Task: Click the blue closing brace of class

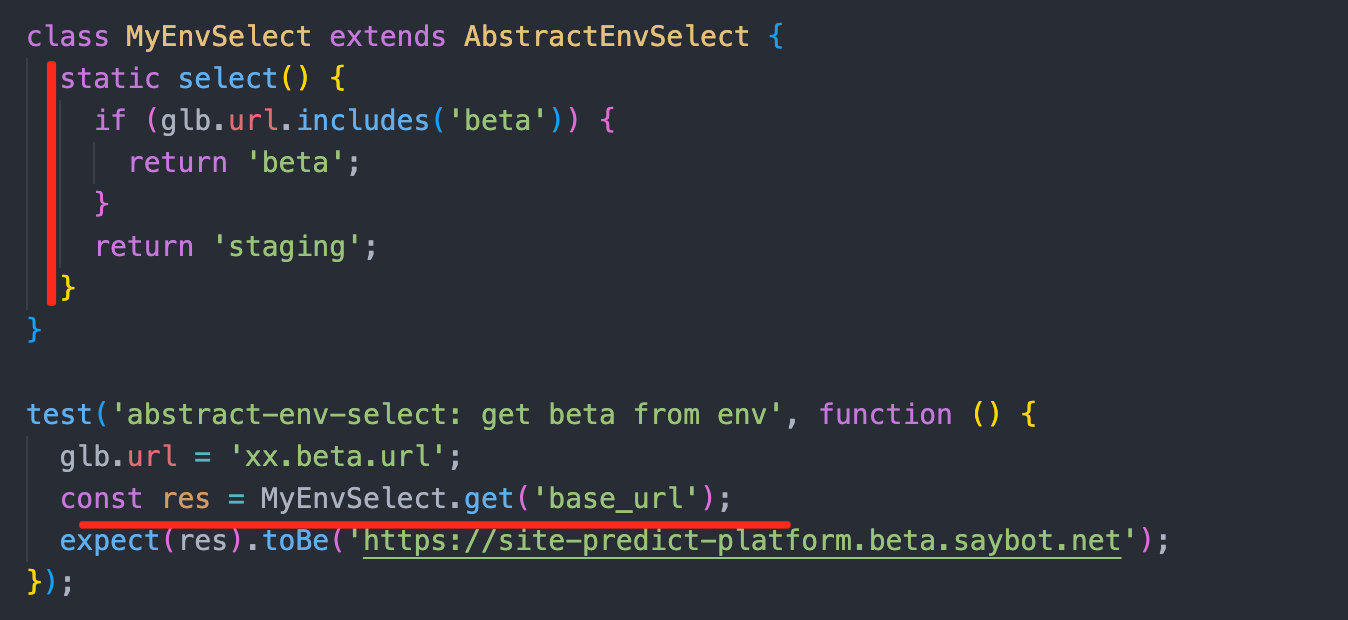Action: (x=35, y=330)
